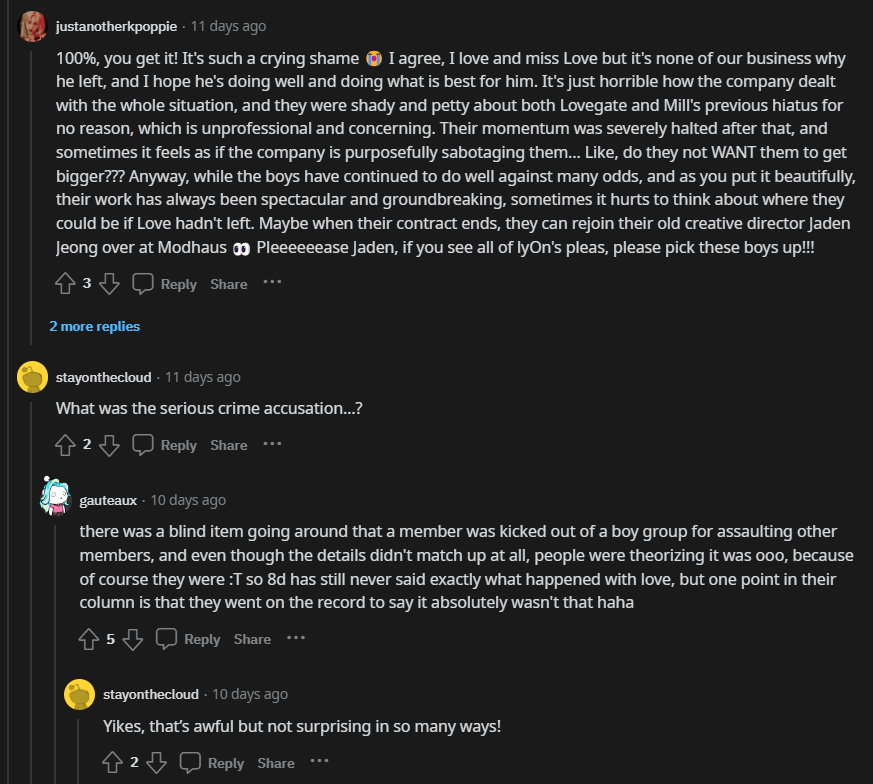The width and height of the screenshot is (873, 784).
Task: Share stayonthecloud's serious crime question
Action: pyautogui.click(x=229, y=445)
